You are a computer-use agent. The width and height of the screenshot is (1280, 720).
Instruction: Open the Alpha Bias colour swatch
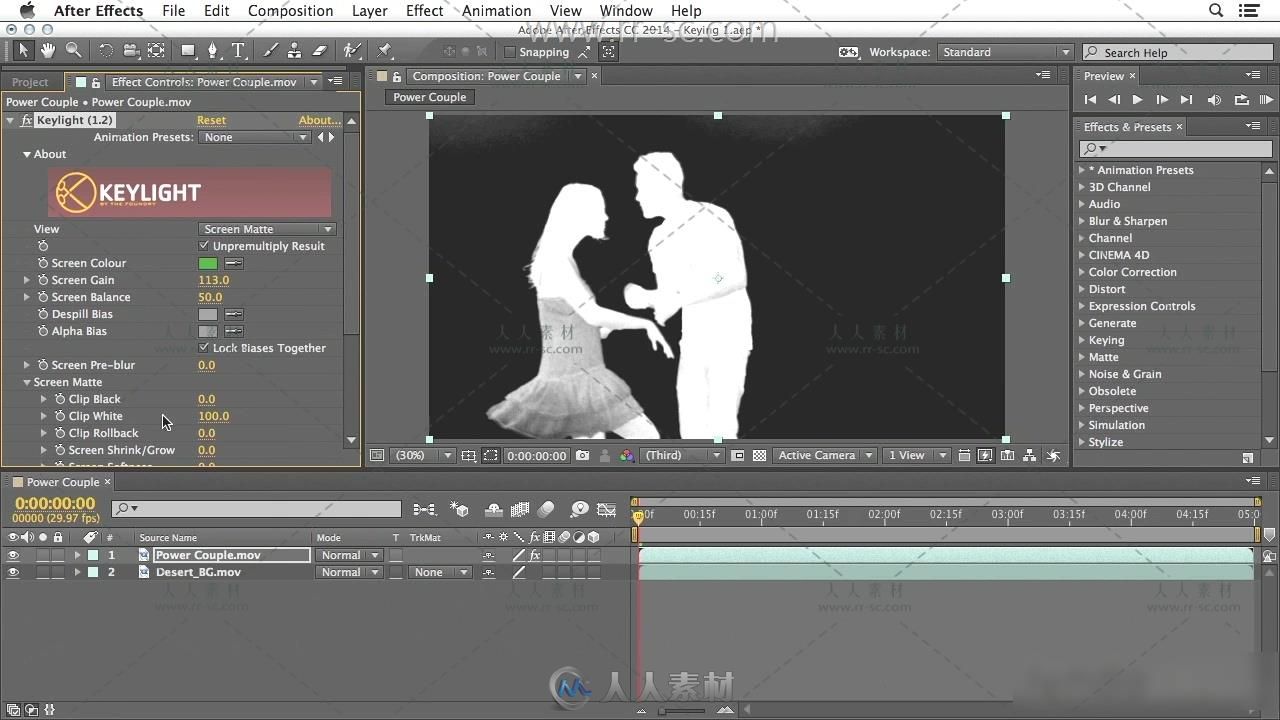click(207, 331)
